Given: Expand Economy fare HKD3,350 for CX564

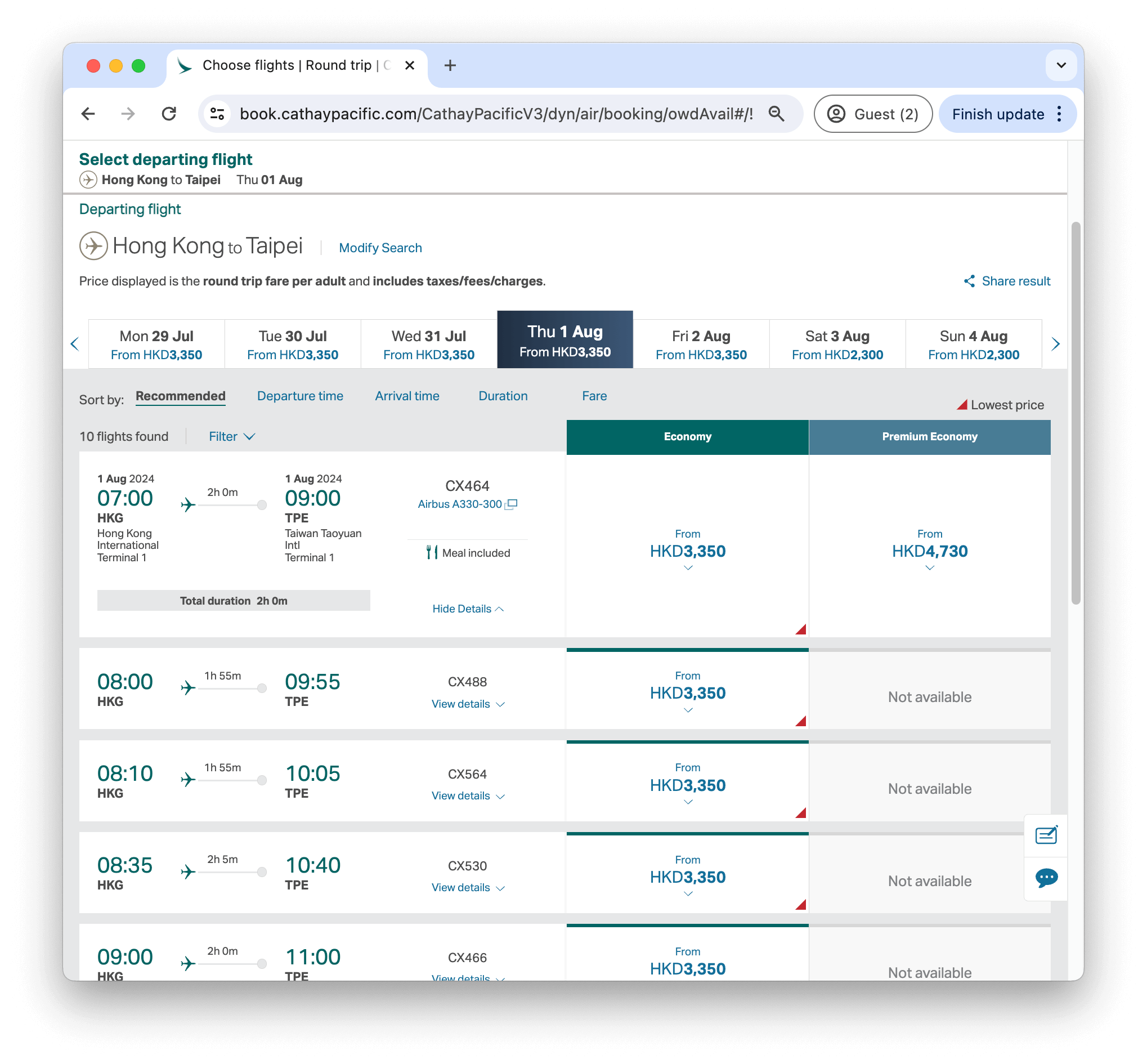Looking at the screenshot, I should click(x=688, y=784).
